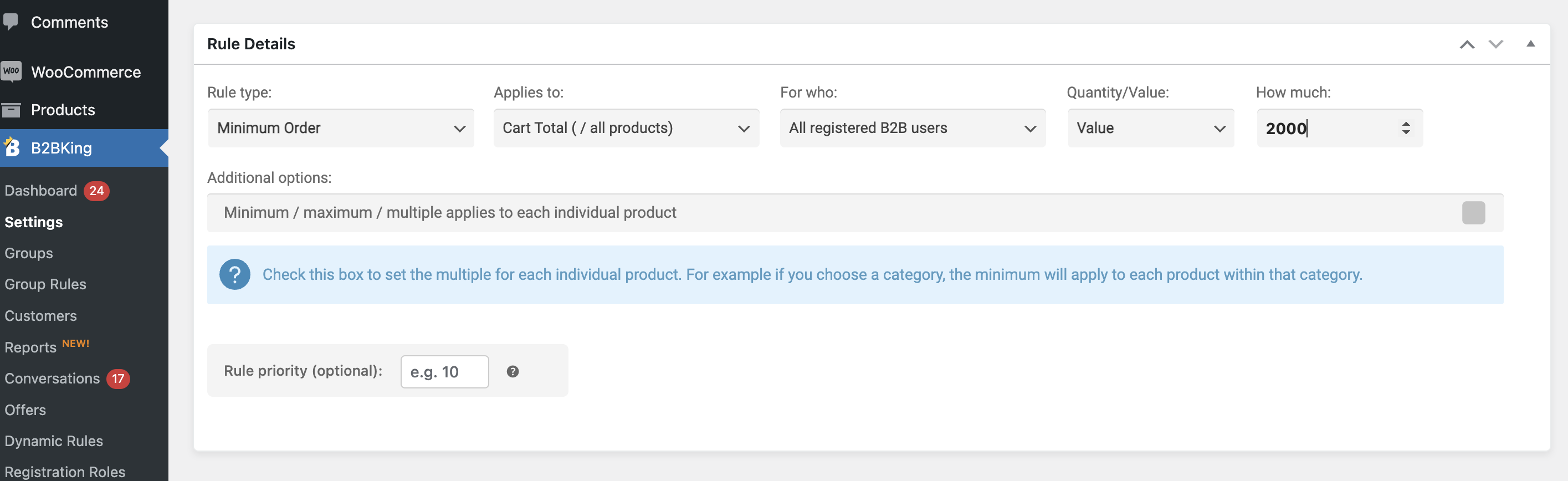Screen dimensions: 1568x481
Task: Click the help icon beside Rule priority
Action: [x=513, y=371]
